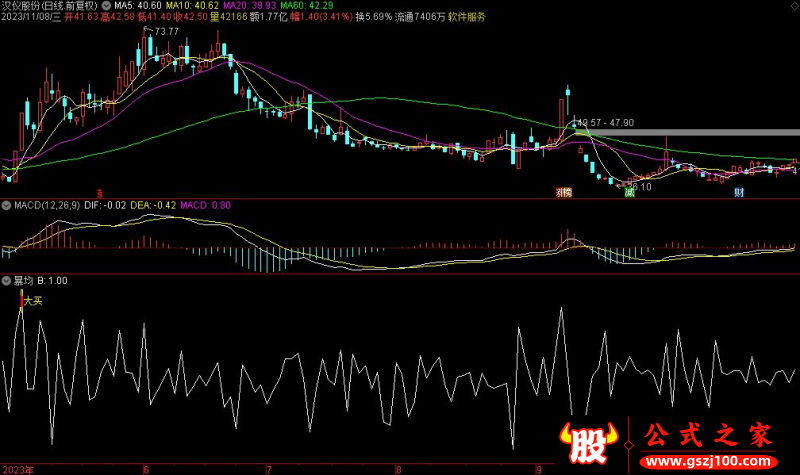Click the 汉仪股份(日线 前复权) title
This screenshot has height=475, width=800.
coord(49,6)
